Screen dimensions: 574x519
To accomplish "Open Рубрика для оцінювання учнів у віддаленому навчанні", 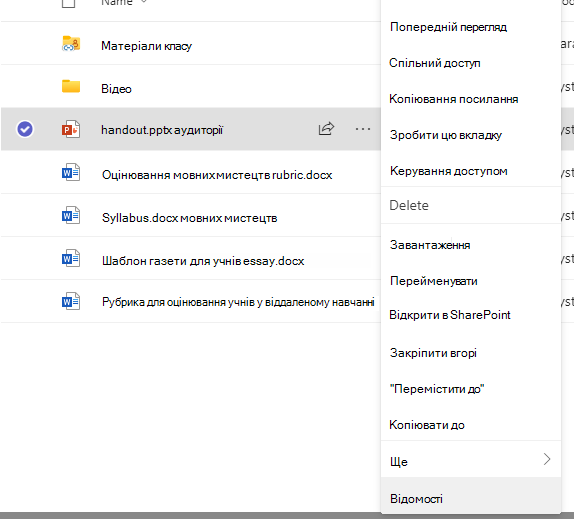I will click(x=238, y=302).
